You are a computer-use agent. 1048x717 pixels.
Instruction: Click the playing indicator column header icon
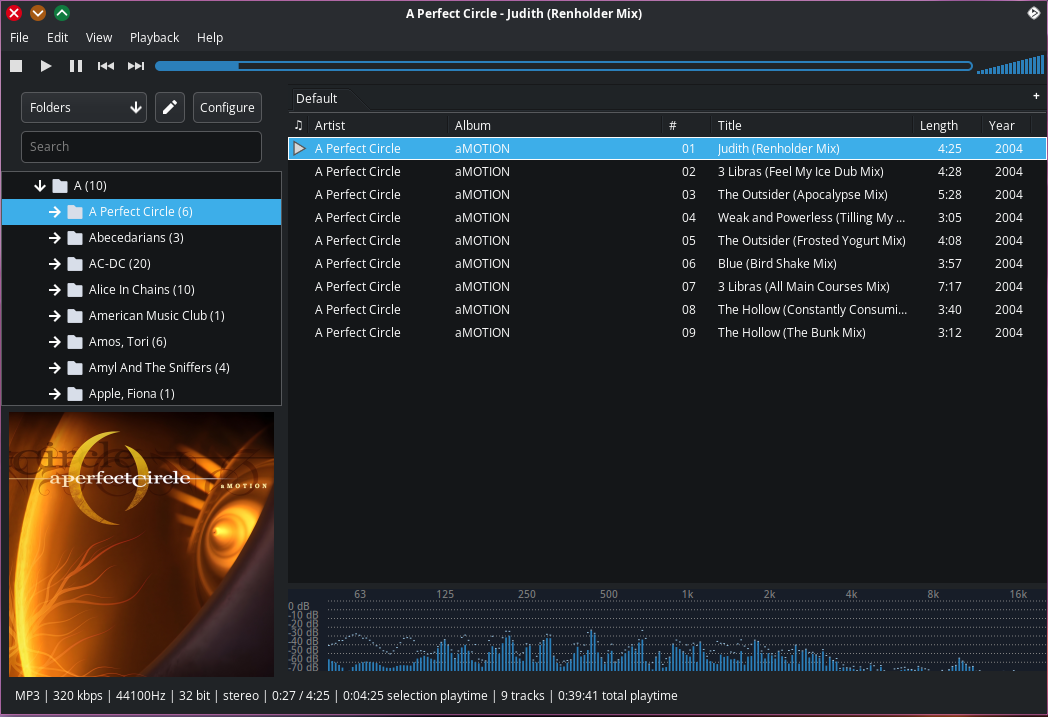click(x=298, y=125)
